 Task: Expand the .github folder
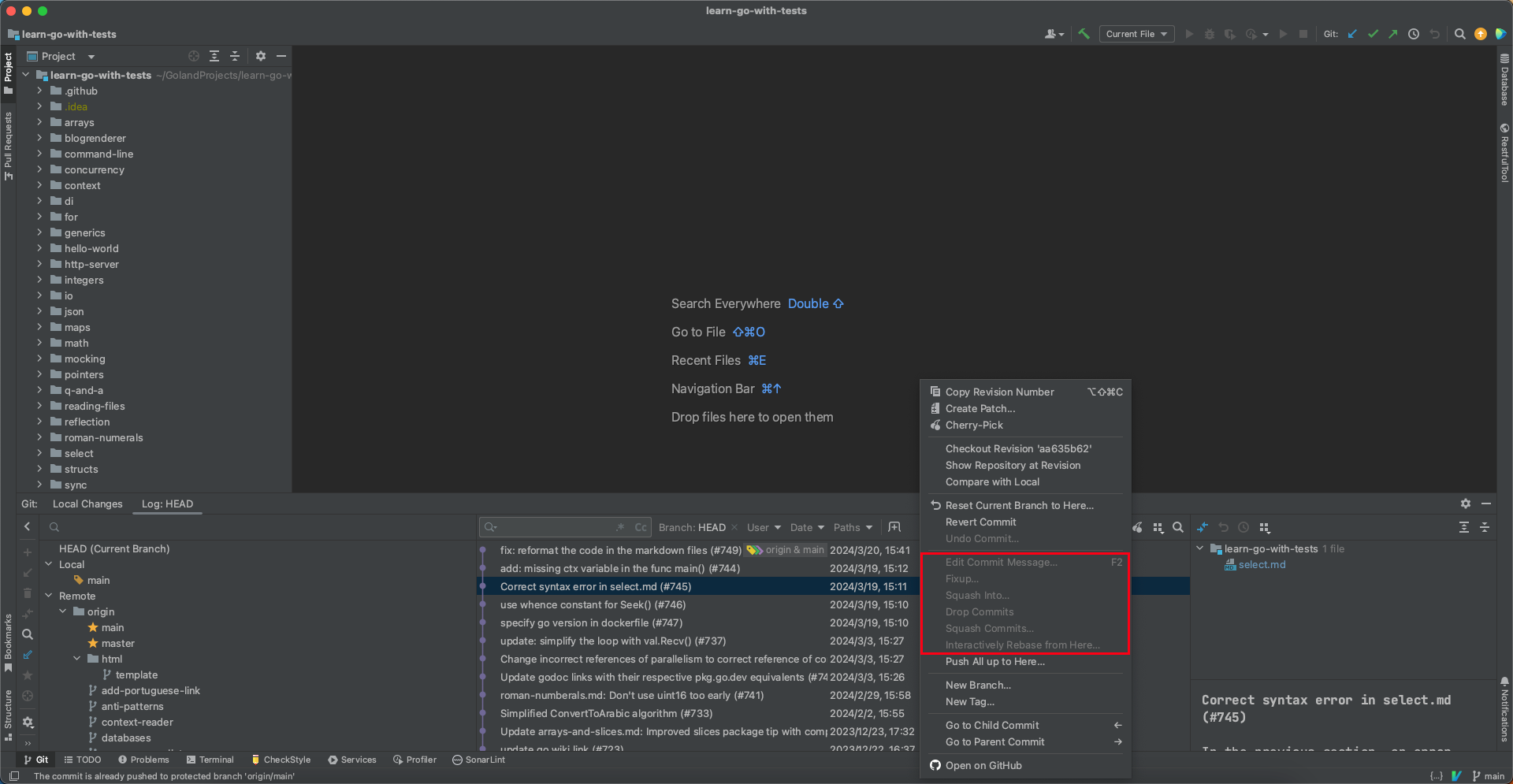coord(39,91)
